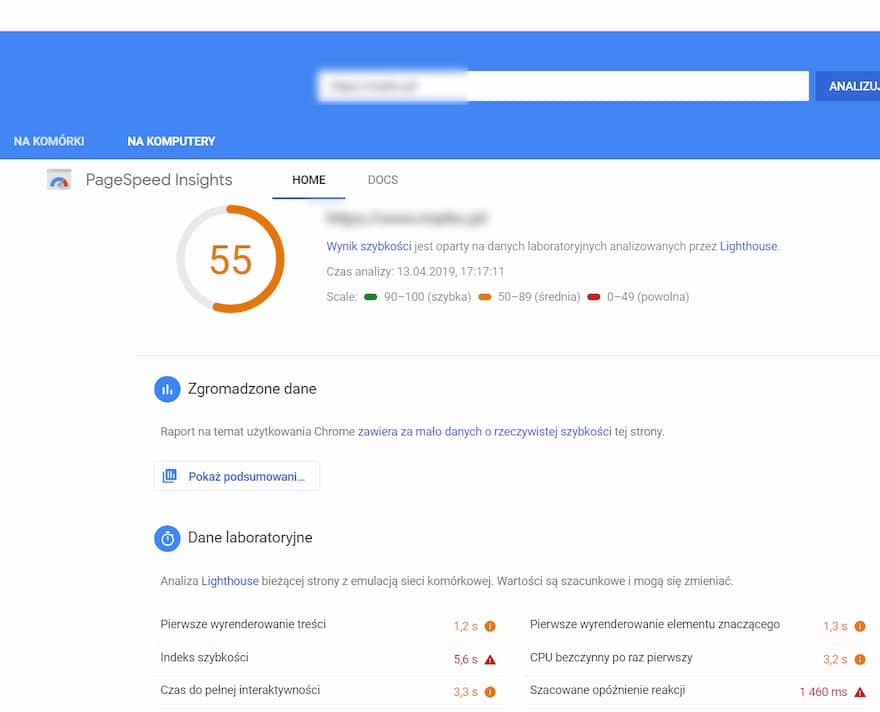This screenshot has height=712, width=880.
Task: Click the Zgromadzone dane heading
Action: pyautogui.click(x=252, y=389)
